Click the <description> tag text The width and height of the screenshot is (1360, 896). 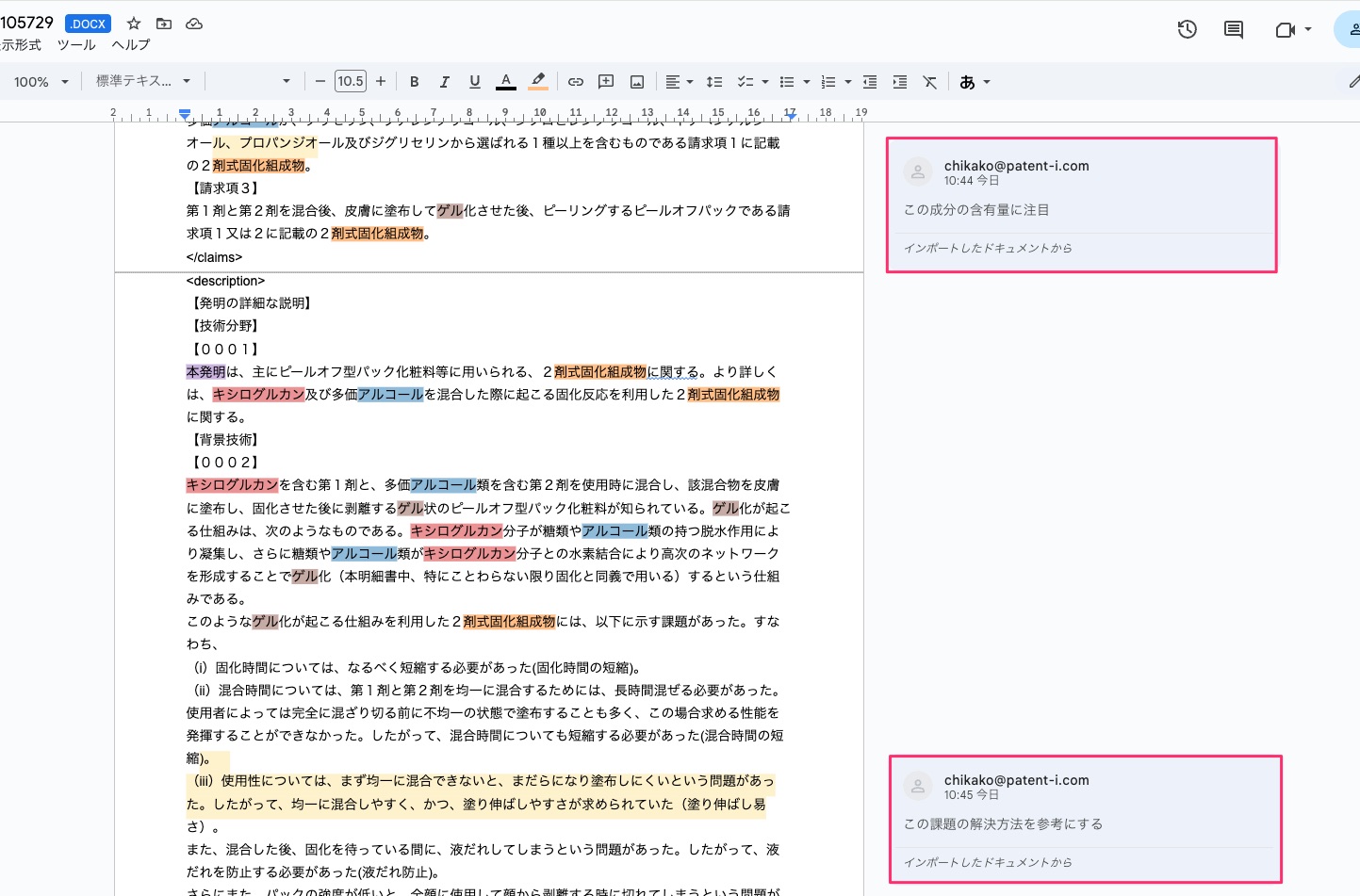tap(225, 281)
